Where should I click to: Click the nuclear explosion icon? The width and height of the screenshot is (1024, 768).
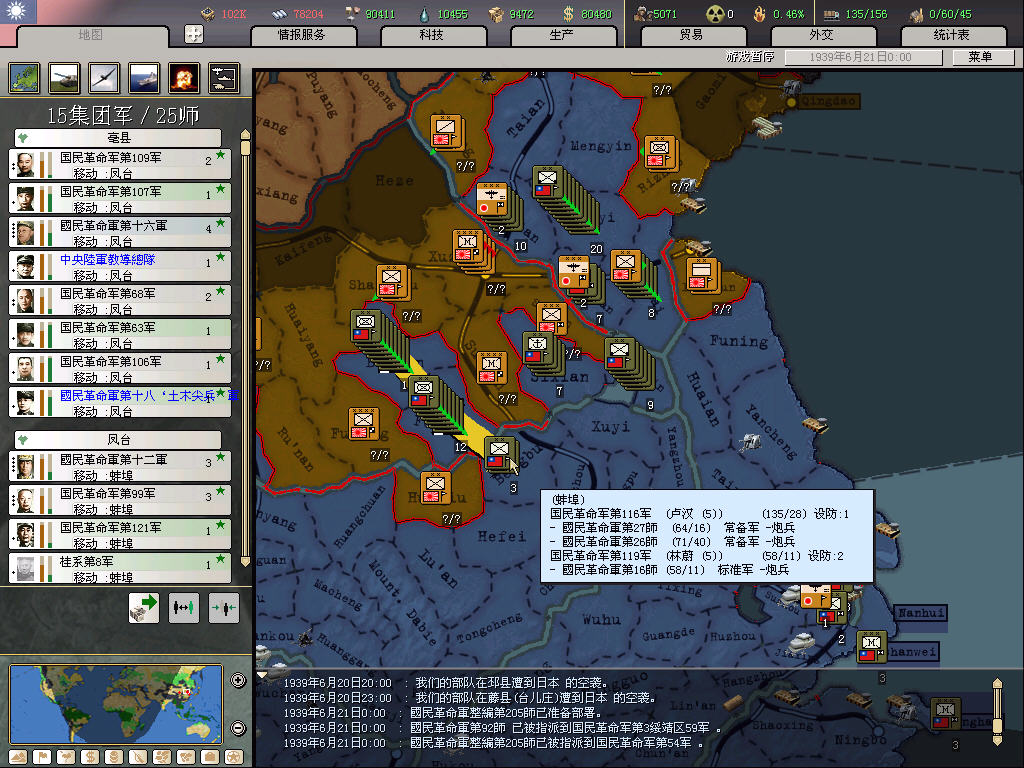[x=183, y=77]
